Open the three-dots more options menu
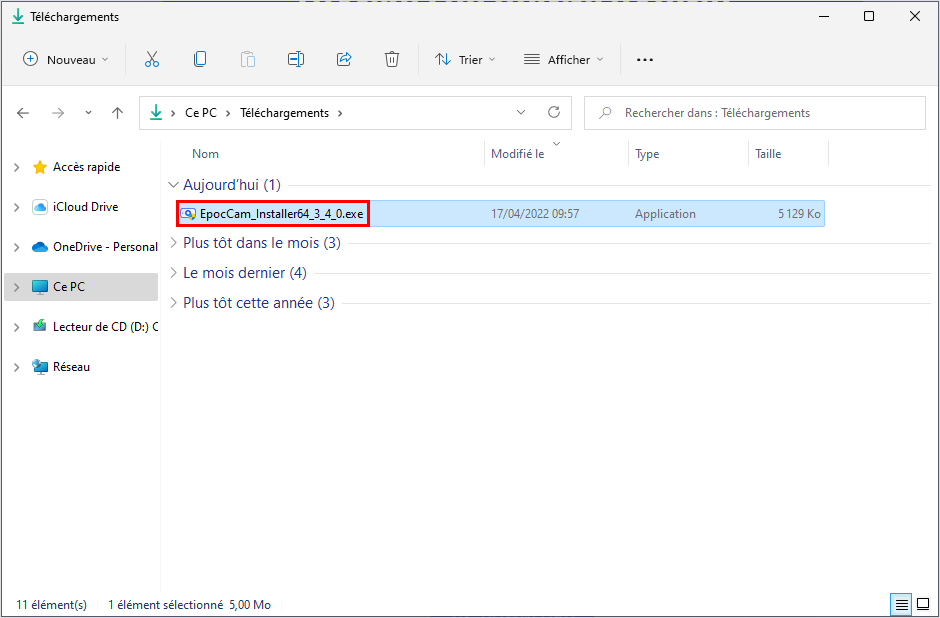This screenshot has height=618, width=940. [644, 59]
